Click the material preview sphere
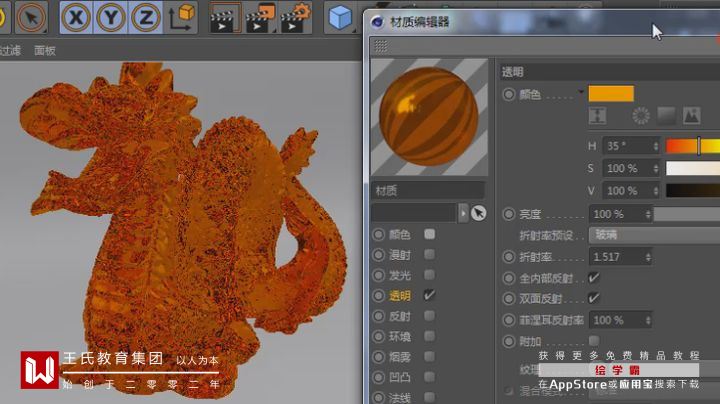Viewport: 720px width, 404px height. coord(429,117)
